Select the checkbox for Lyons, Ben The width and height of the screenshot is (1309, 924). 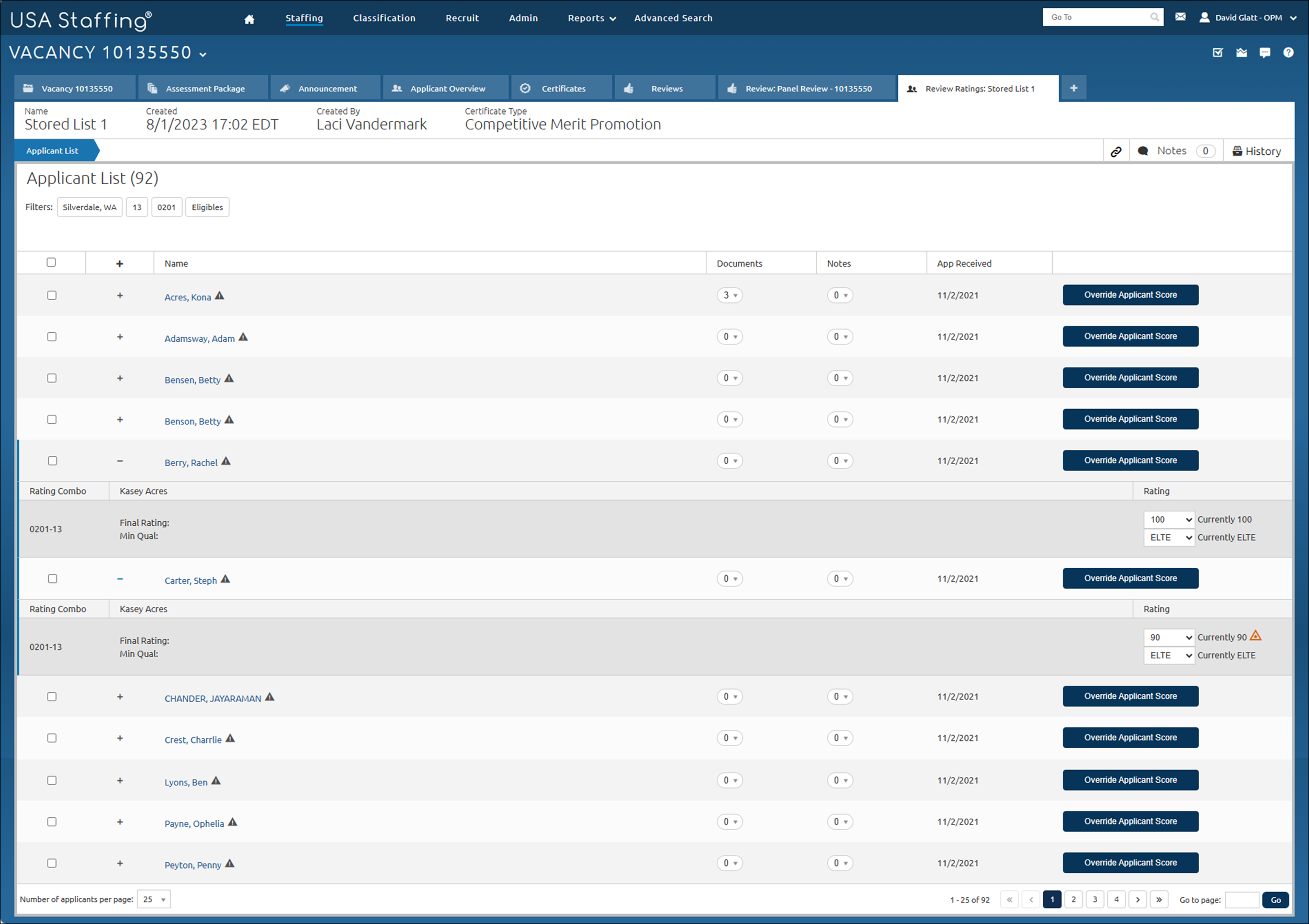coord(52,780)
